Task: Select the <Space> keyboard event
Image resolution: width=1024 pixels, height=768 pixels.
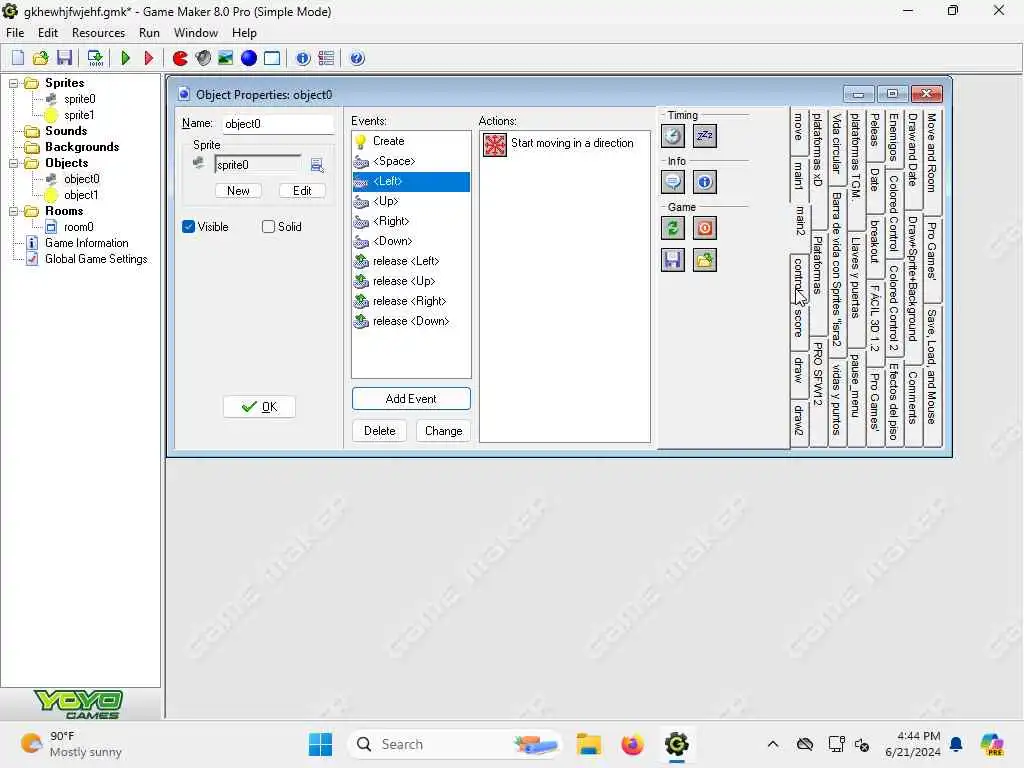Action: pos(411,161)
